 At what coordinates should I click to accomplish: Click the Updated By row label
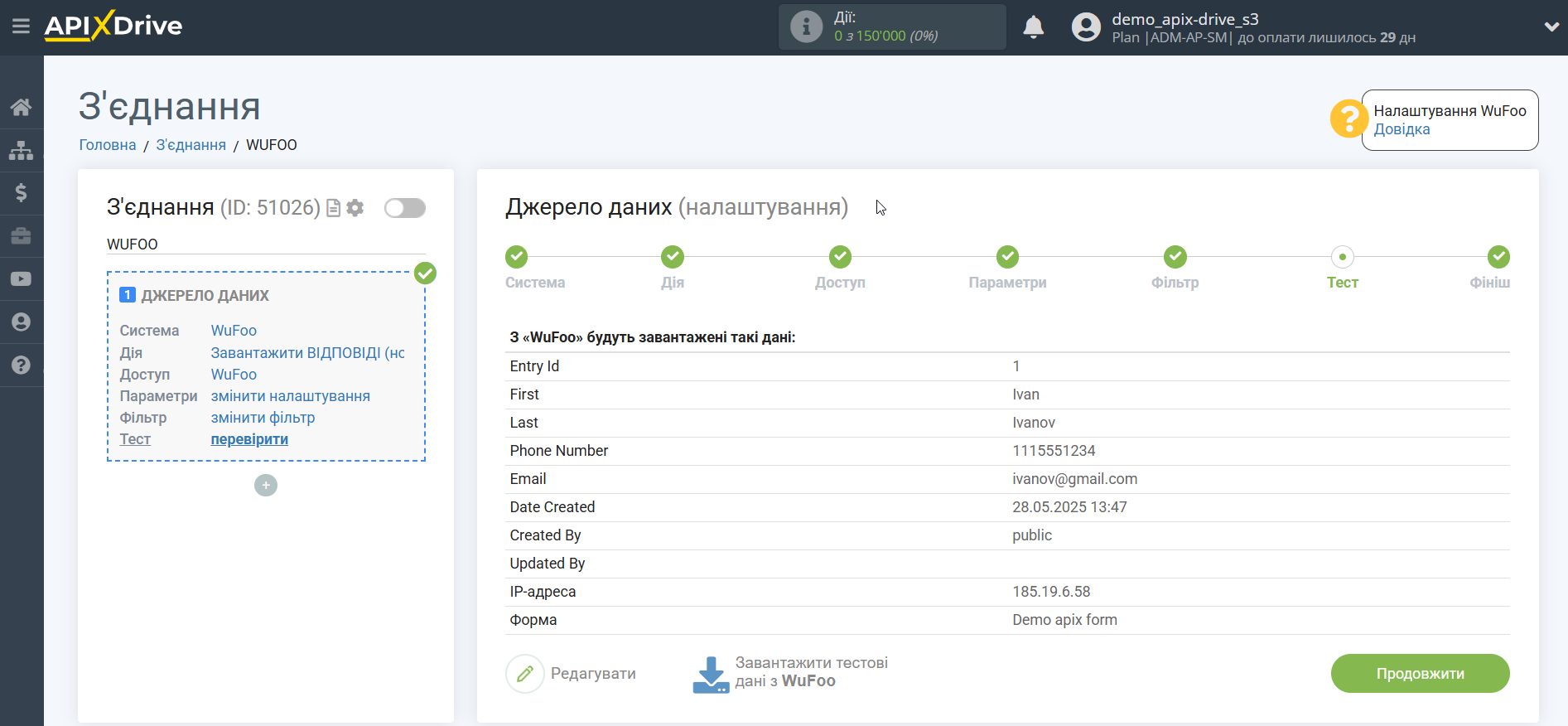tap(548, 564)
